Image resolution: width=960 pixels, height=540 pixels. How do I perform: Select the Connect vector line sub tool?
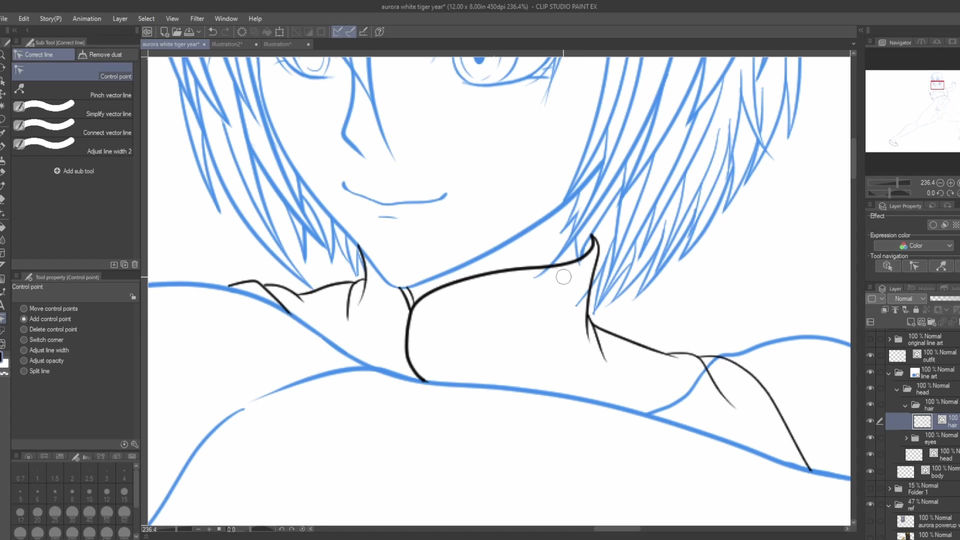coord(72,127)
